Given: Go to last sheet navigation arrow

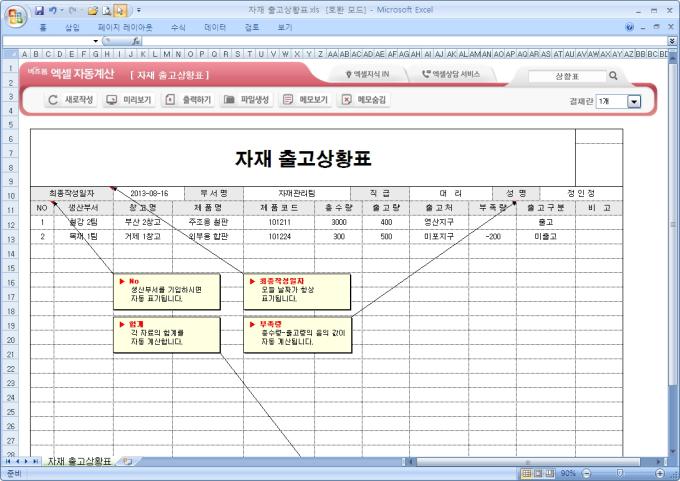Looking at the screenshot, I should (x=36, y=461).
